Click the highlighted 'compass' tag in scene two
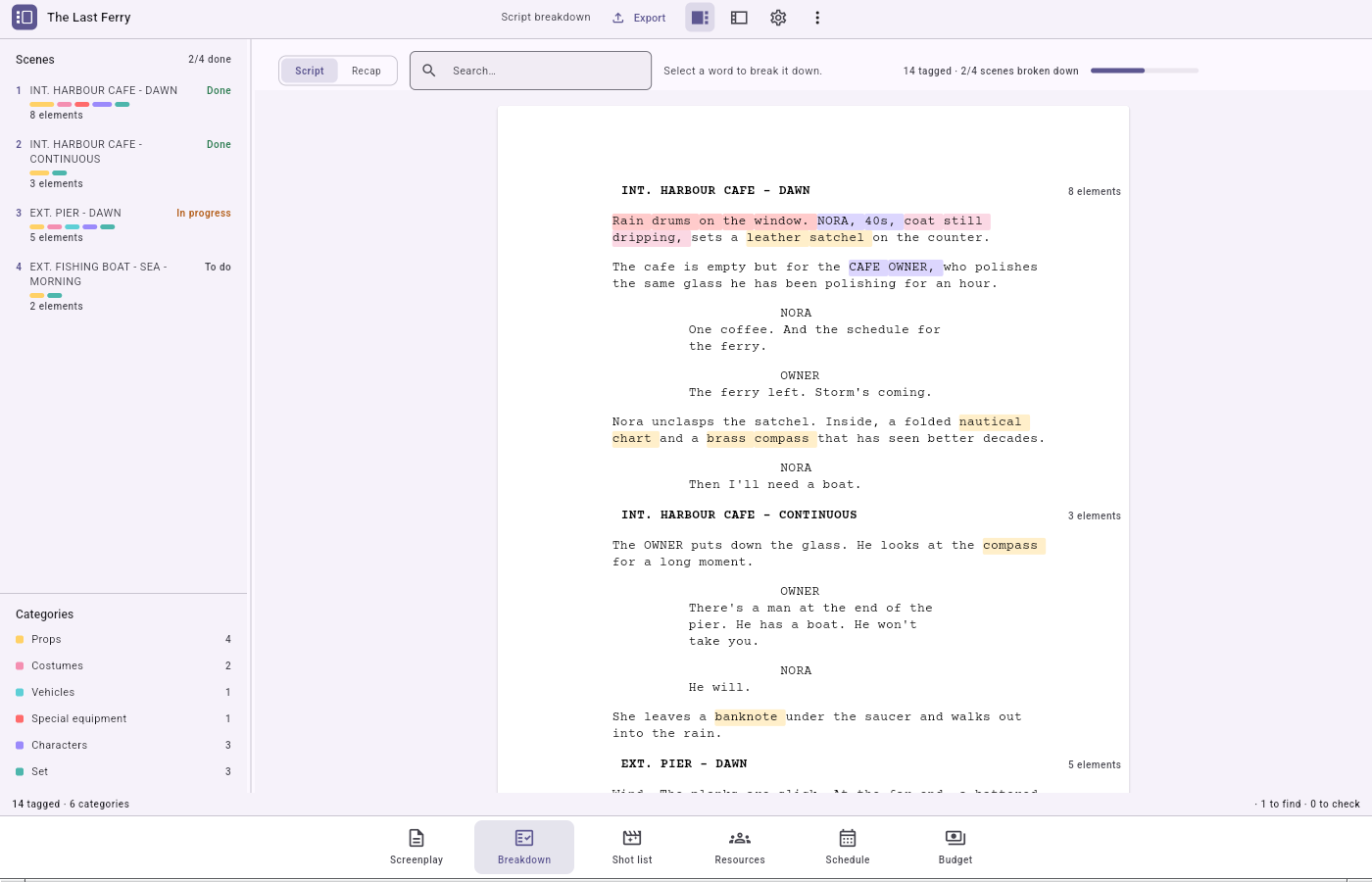 point(1012,545)
